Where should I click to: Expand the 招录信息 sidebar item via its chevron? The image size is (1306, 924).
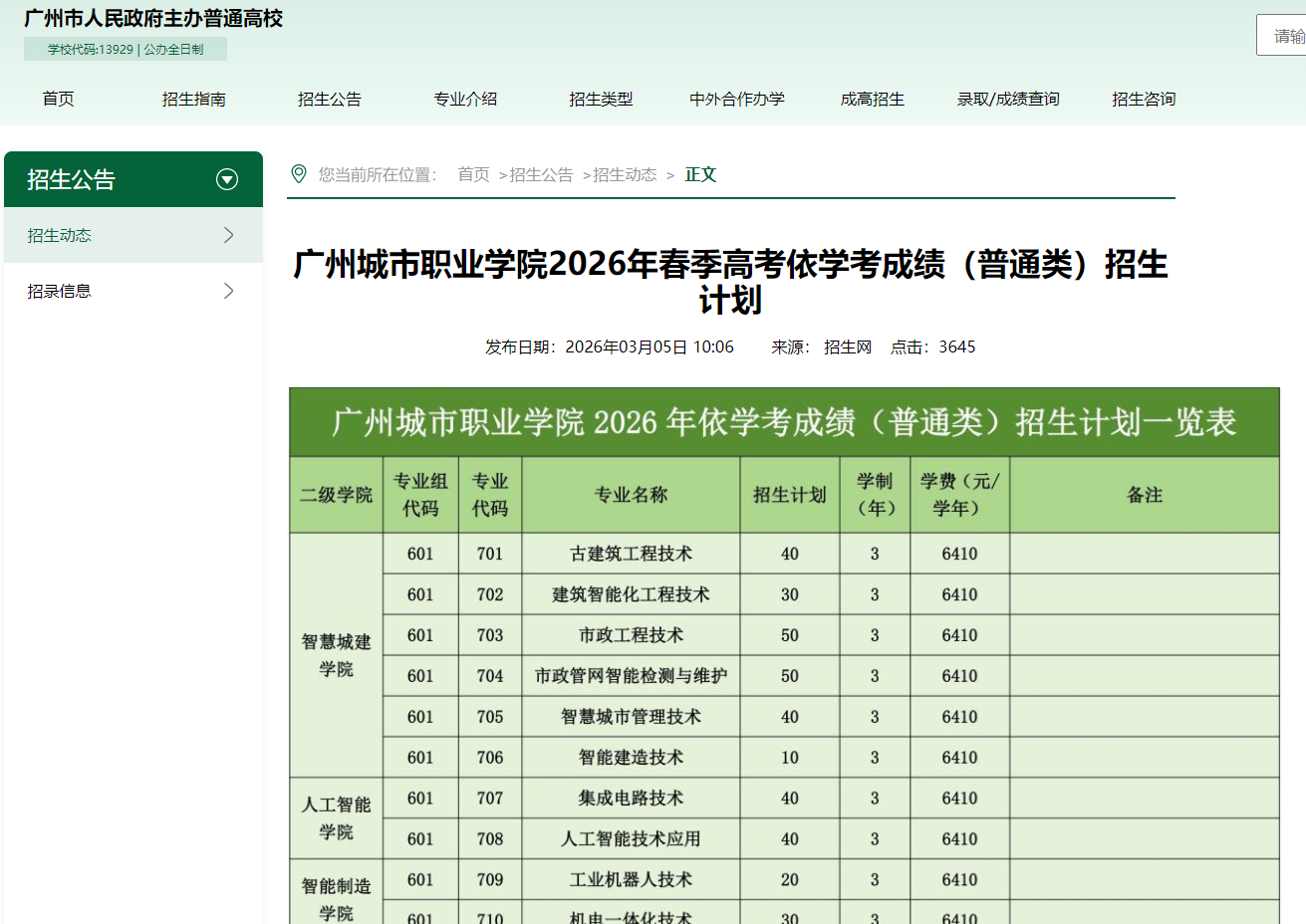tap(230, 290)
